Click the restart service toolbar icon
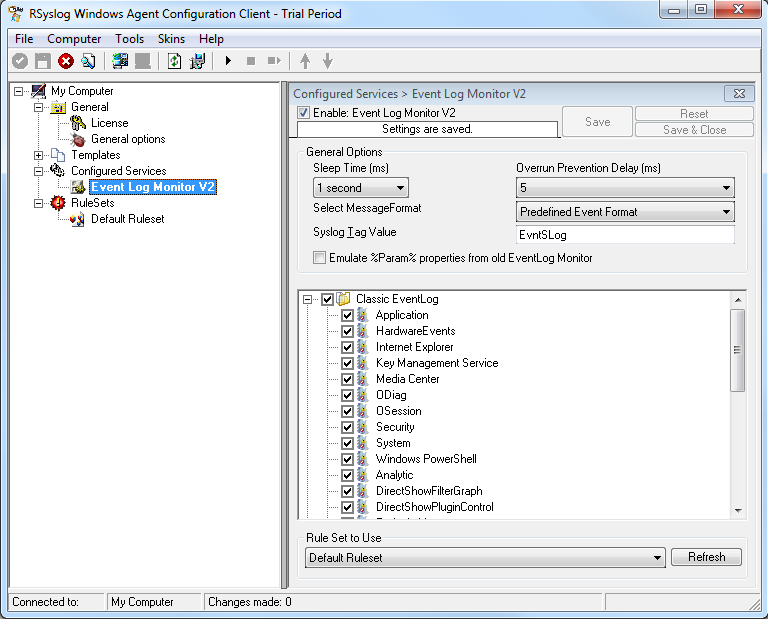Screen dimensions: 768x619 274,61
